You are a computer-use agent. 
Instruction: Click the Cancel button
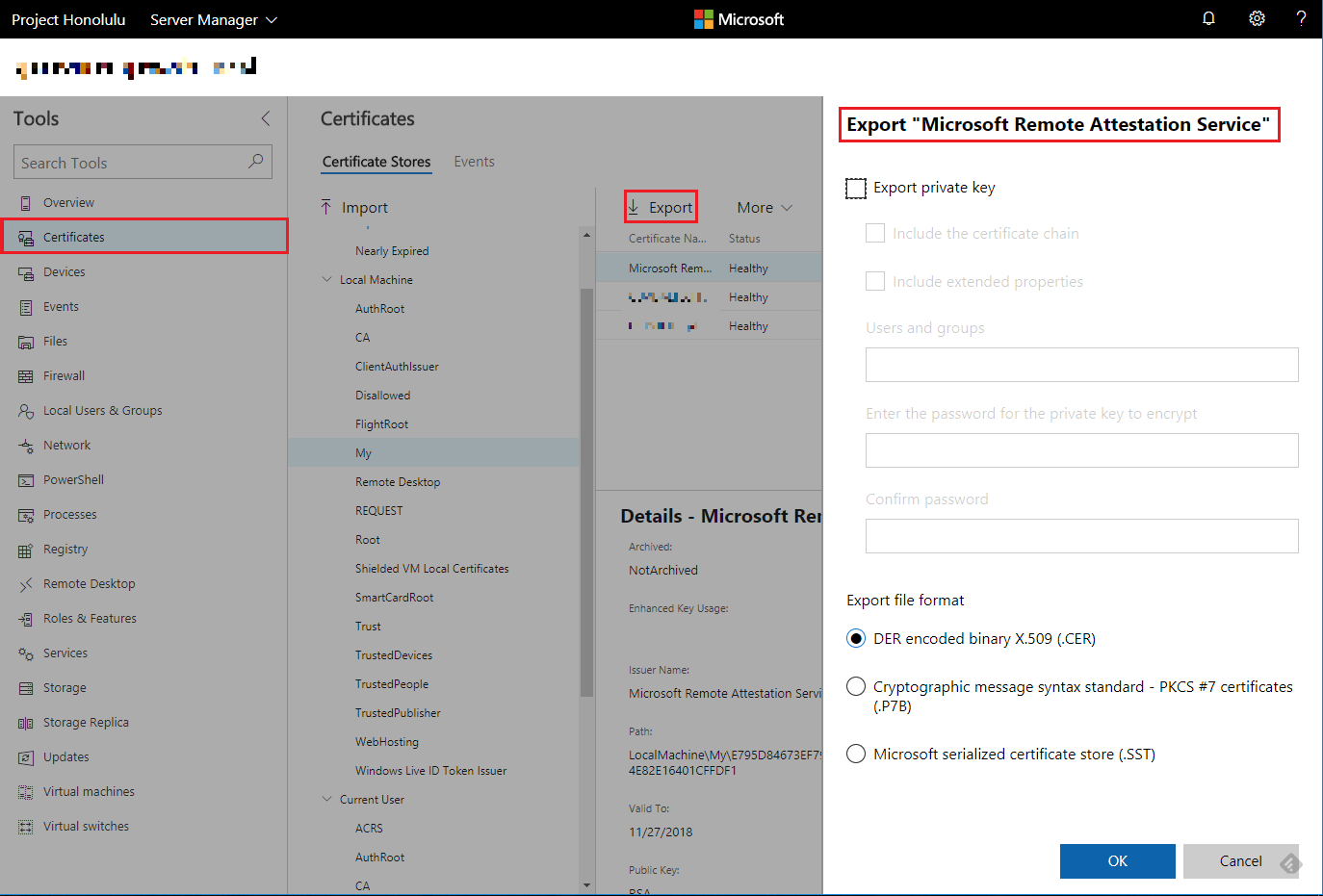(x=1241, y=861)
